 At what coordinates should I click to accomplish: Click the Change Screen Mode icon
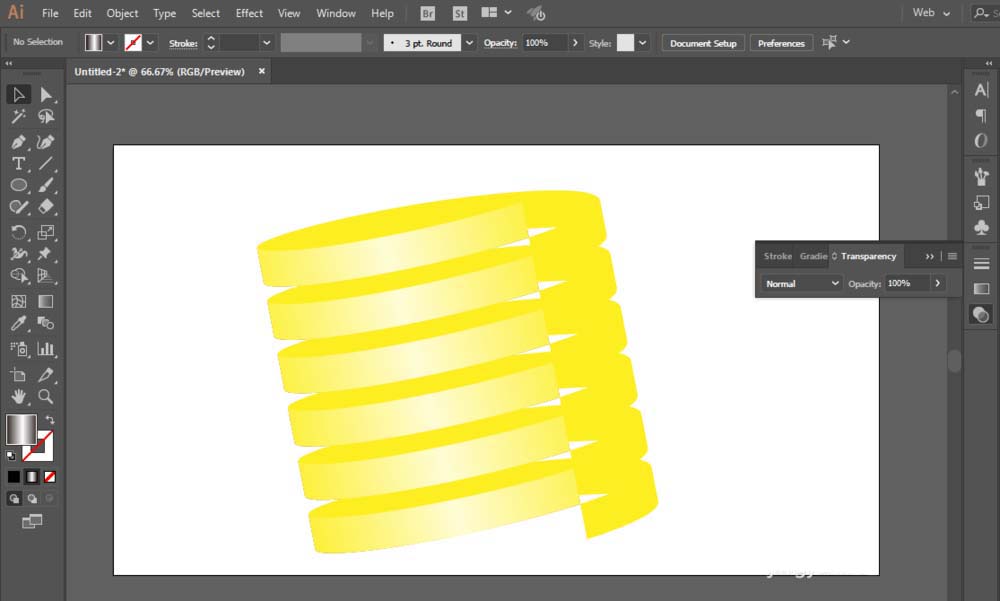coord(32,522)
